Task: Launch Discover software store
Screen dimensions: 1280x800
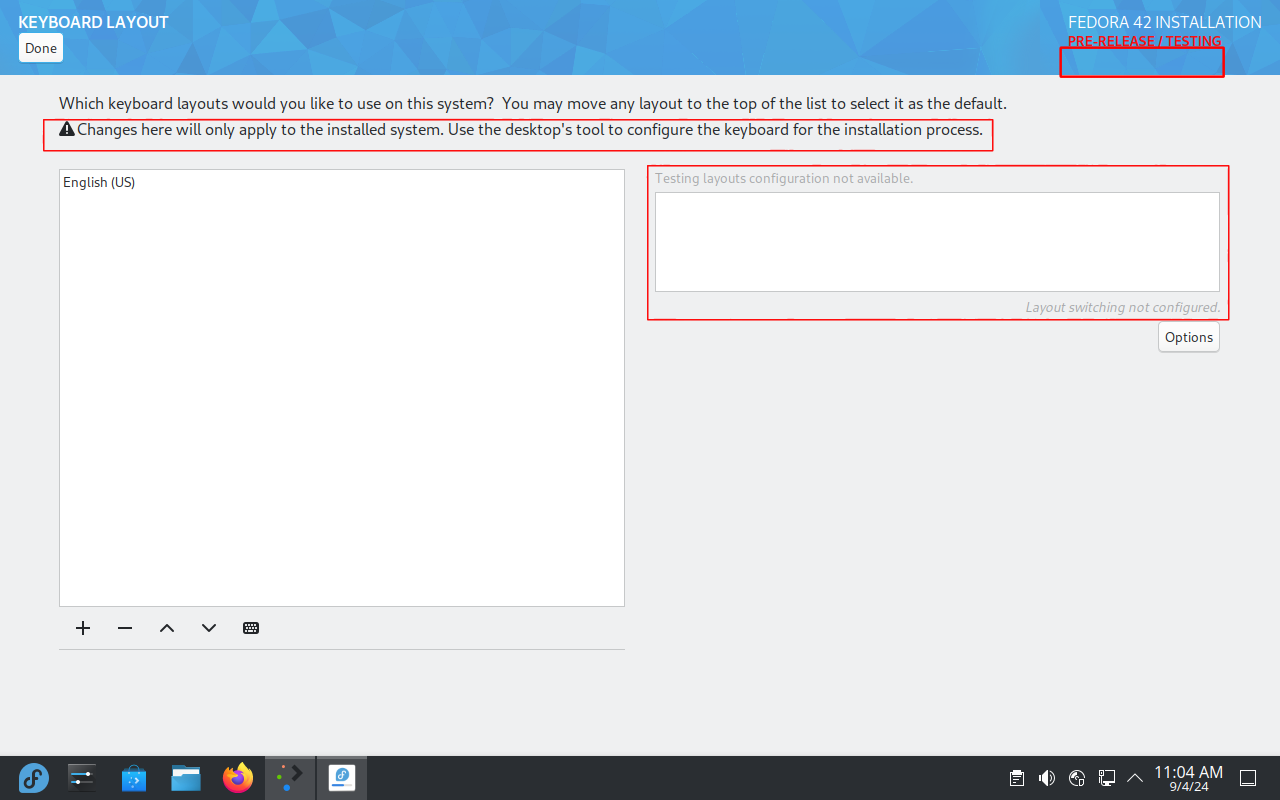Action: coord(134,778)
